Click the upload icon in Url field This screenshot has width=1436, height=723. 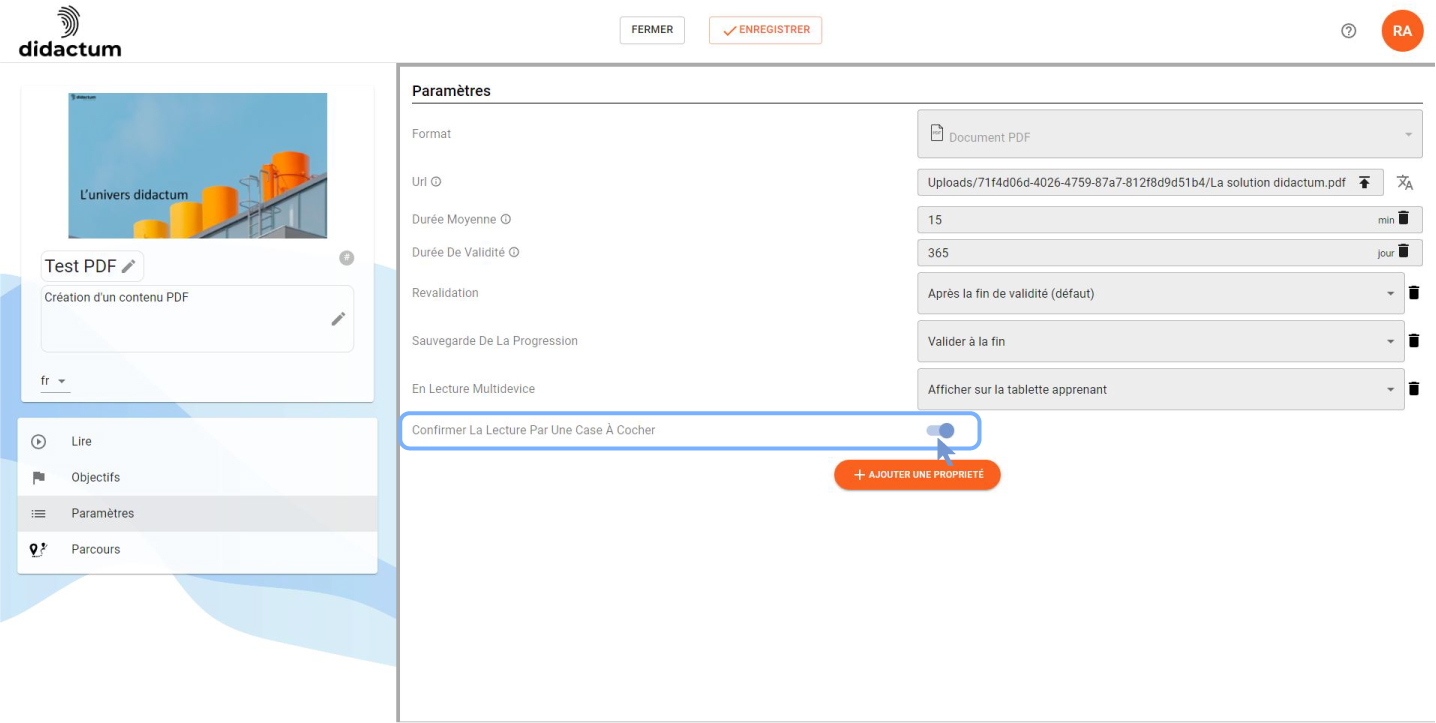(x=1364, y=183)
